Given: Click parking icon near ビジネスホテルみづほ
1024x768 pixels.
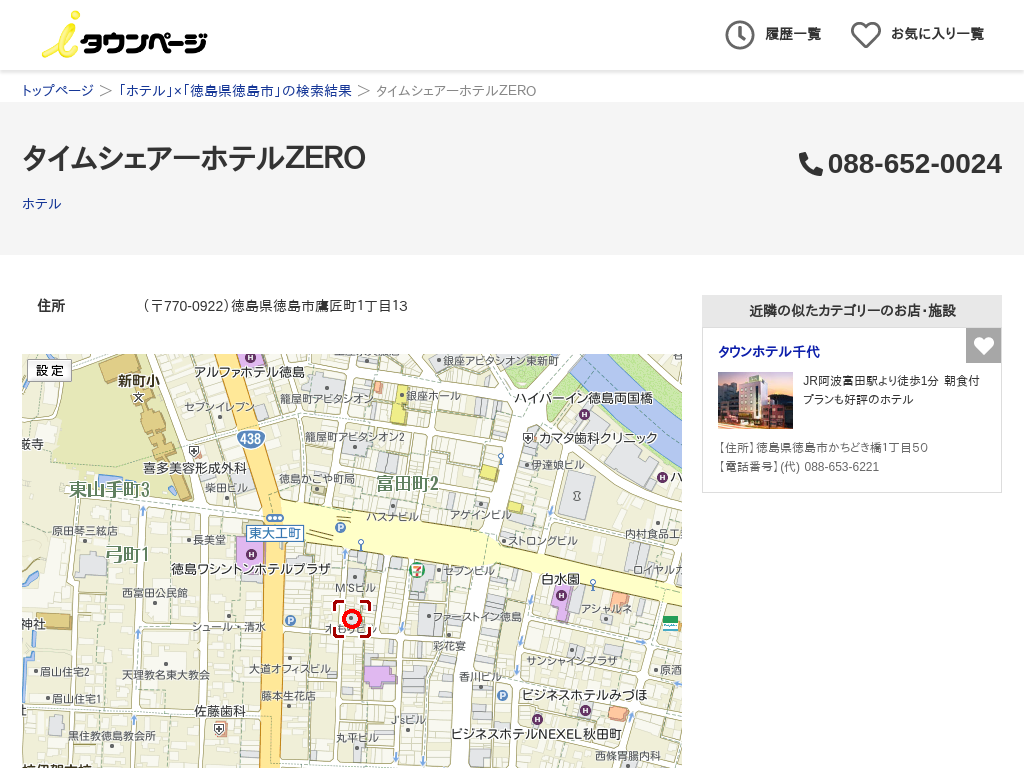Looking at the screenshot, I should click(502, 696).
